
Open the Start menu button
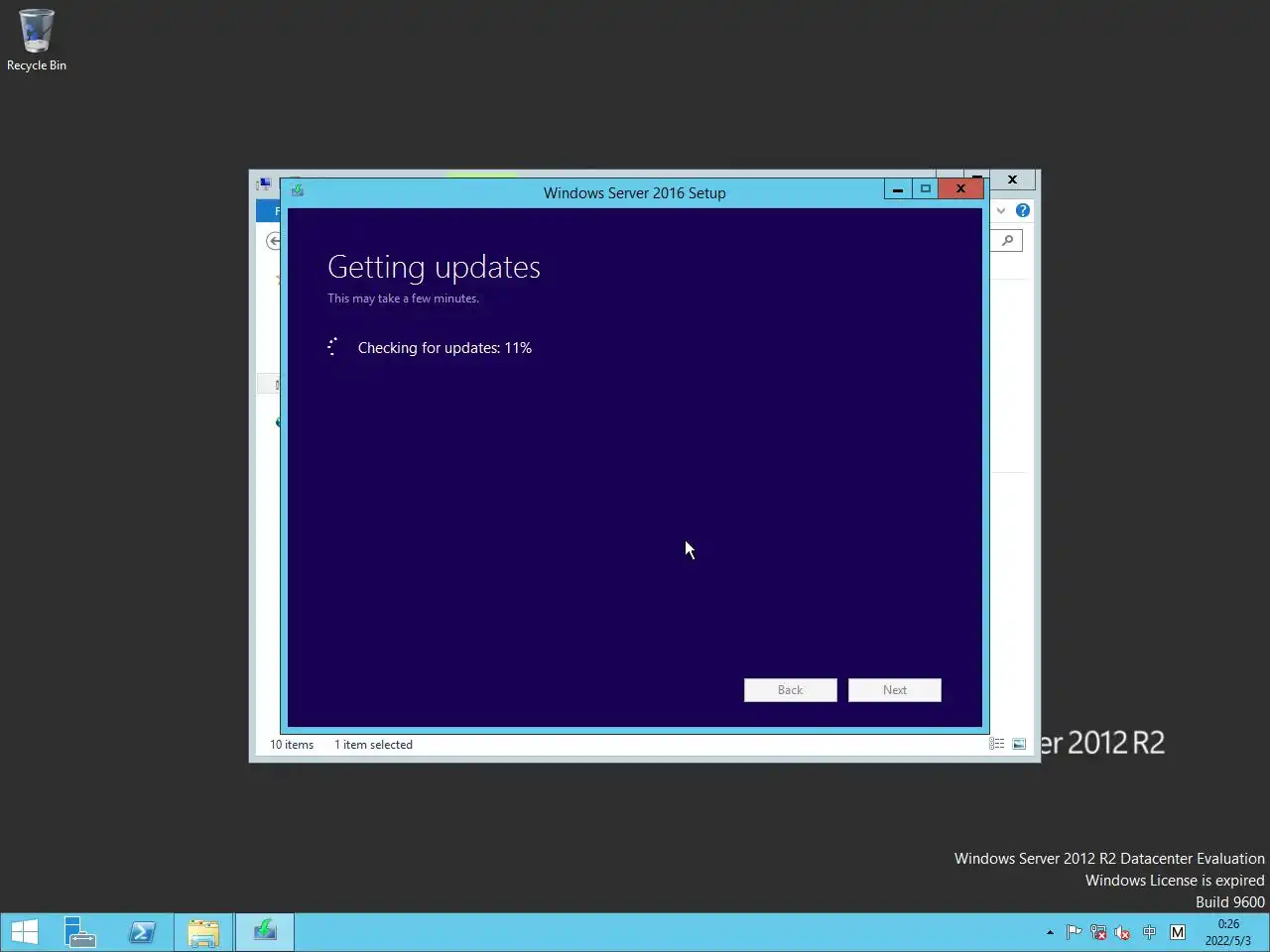[x=25, y=932]
